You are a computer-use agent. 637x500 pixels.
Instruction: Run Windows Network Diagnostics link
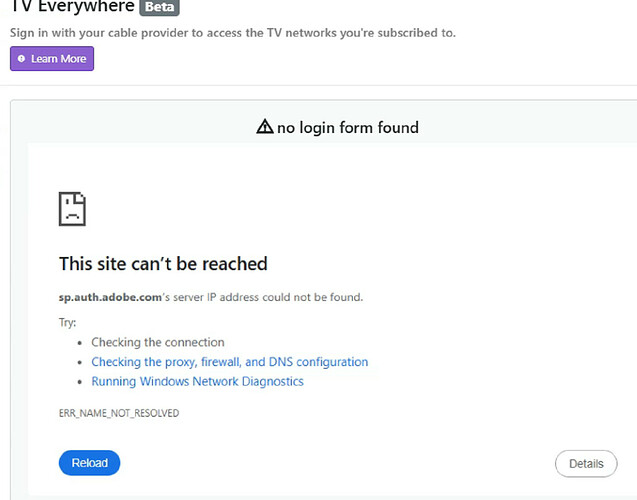click(197, 381)
